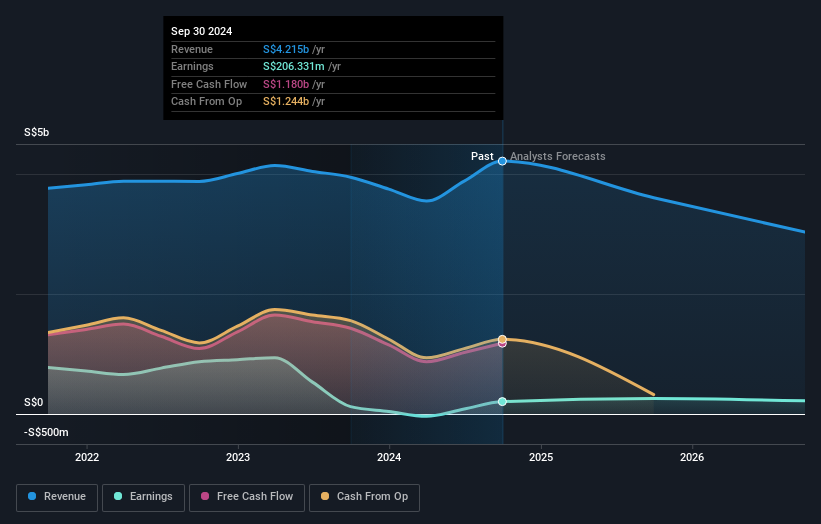This screenshot has height=524, width=821.
Task: Select the Cash From Op data point marker
Action: click(502, 339)
